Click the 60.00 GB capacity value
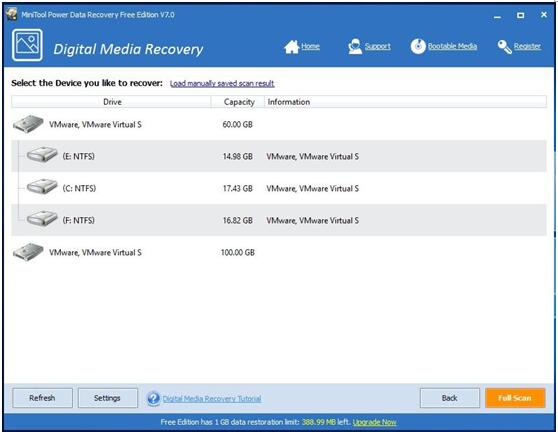The image size is (558, 432). tap(238, 124)
